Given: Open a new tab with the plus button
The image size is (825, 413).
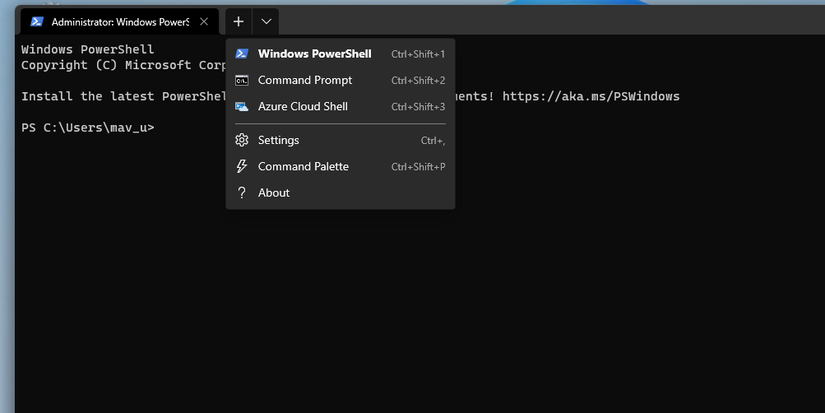Looking at the screenshot, I should [x=238, y=21].
